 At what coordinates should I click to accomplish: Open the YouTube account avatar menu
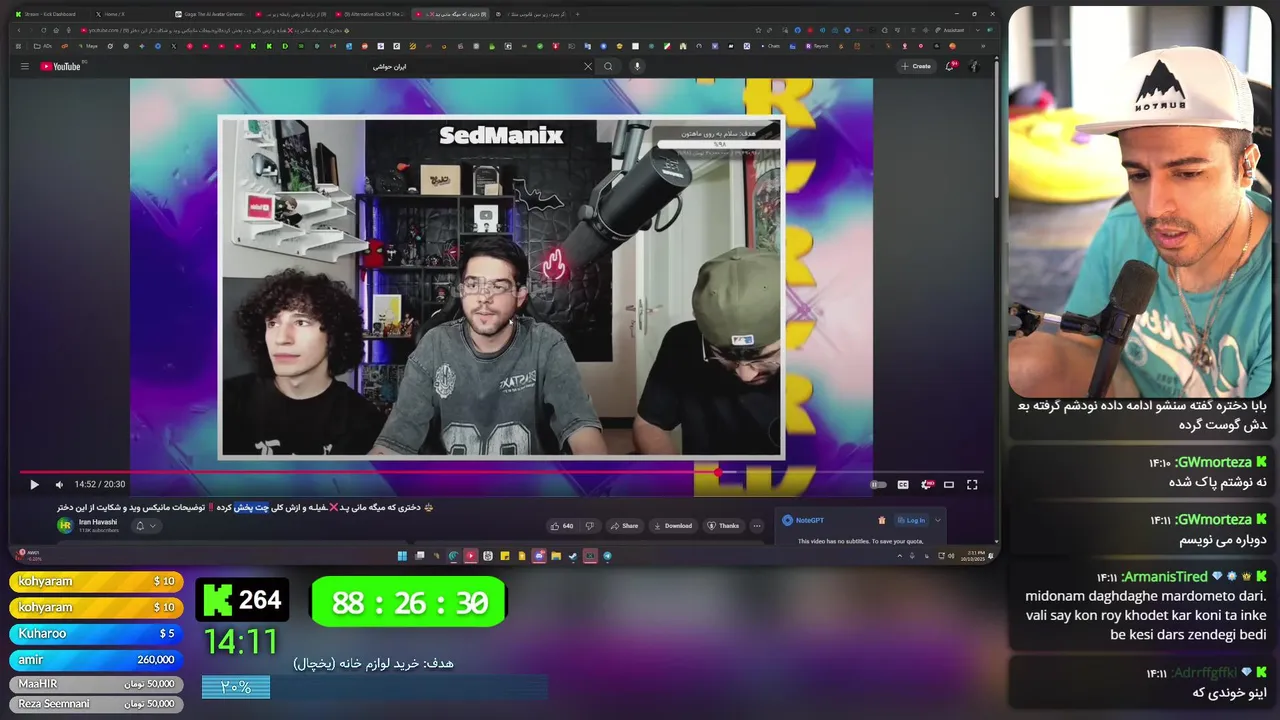[x=973, y=66]
